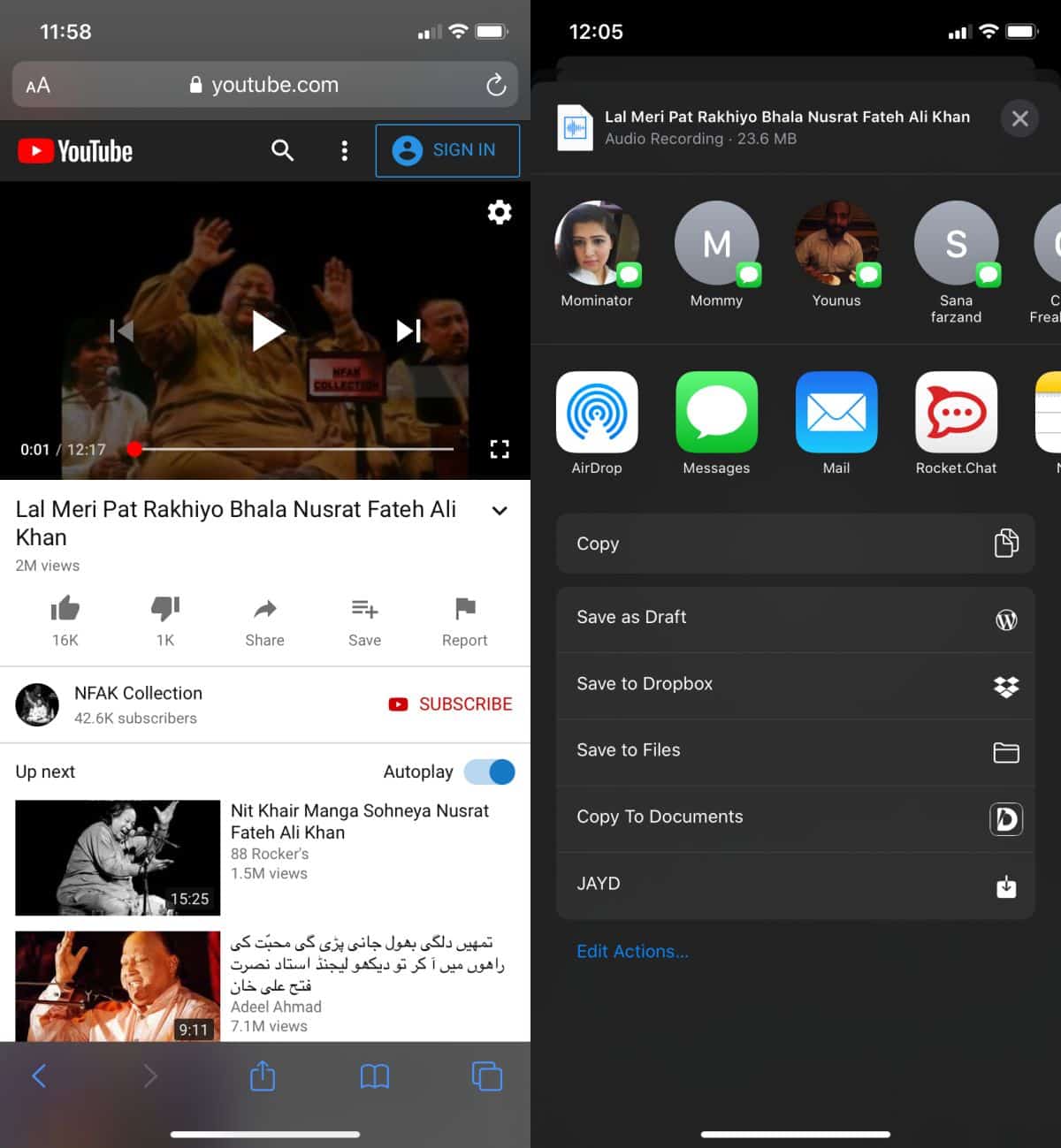The image size is (1061, 1148).
Task: Open the AA page display options
Action: click(x=38, y=85)
